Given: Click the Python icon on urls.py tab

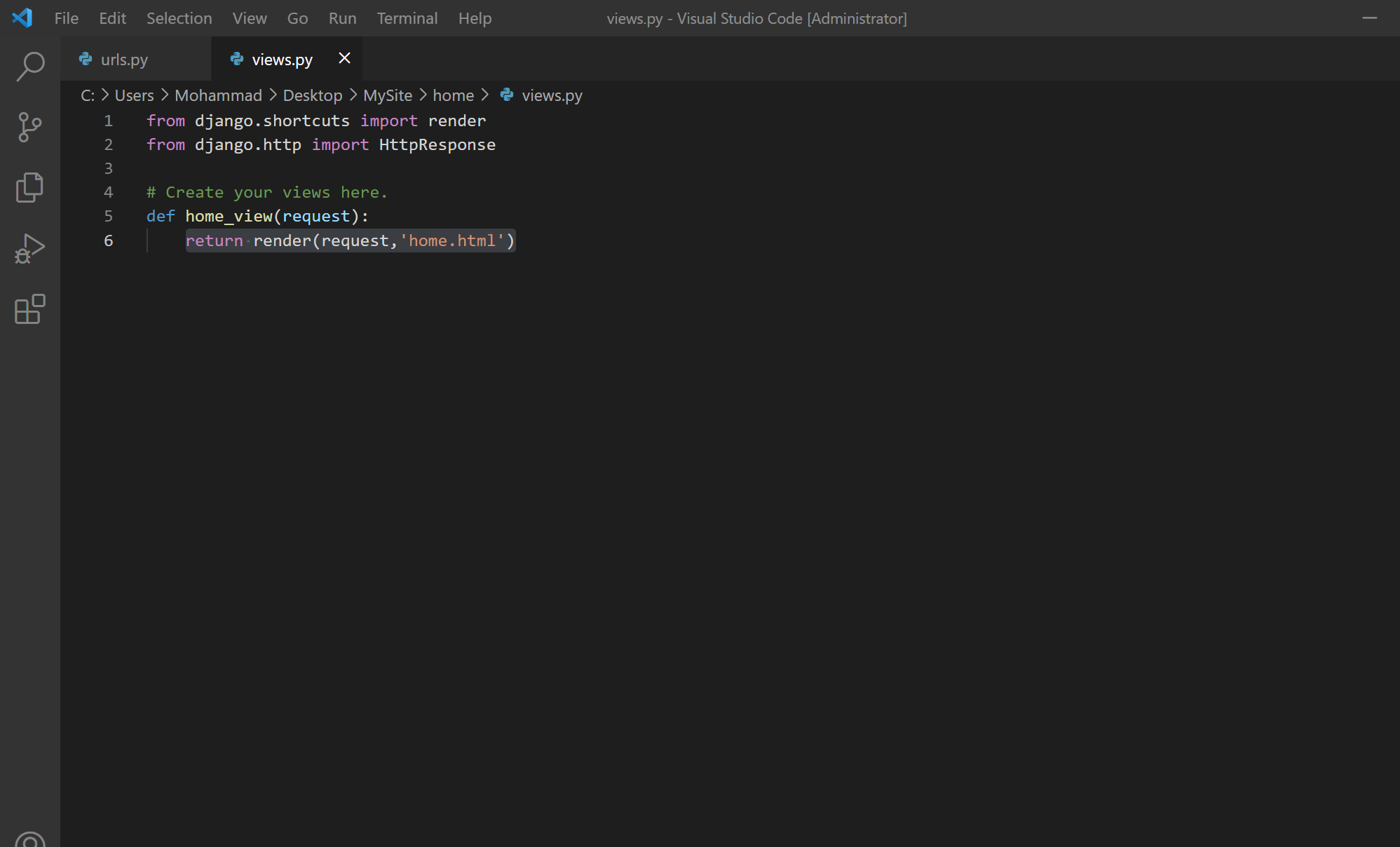Looking at the screenshot, I should coord(86,59).
